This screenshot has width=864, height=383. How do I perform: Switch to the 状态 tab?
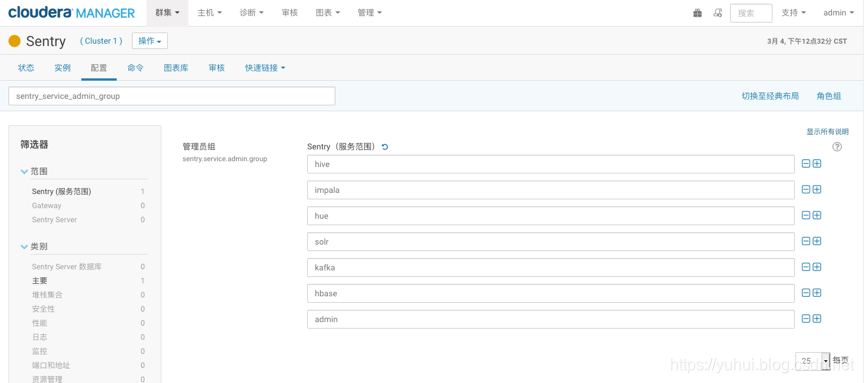coord(26,68)
